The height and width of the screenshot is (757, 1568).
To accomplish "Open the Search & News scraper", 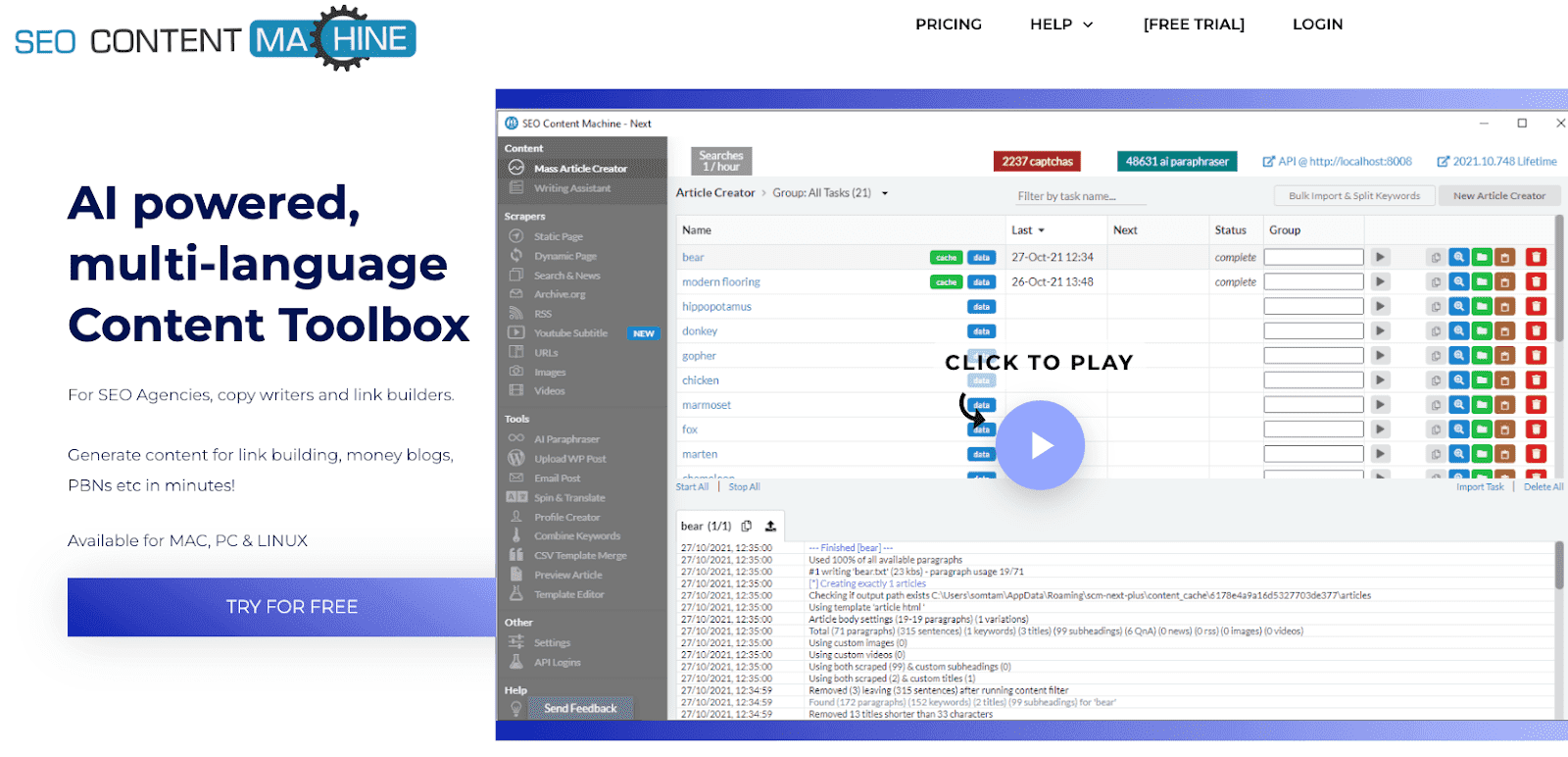I will [566, 276].
